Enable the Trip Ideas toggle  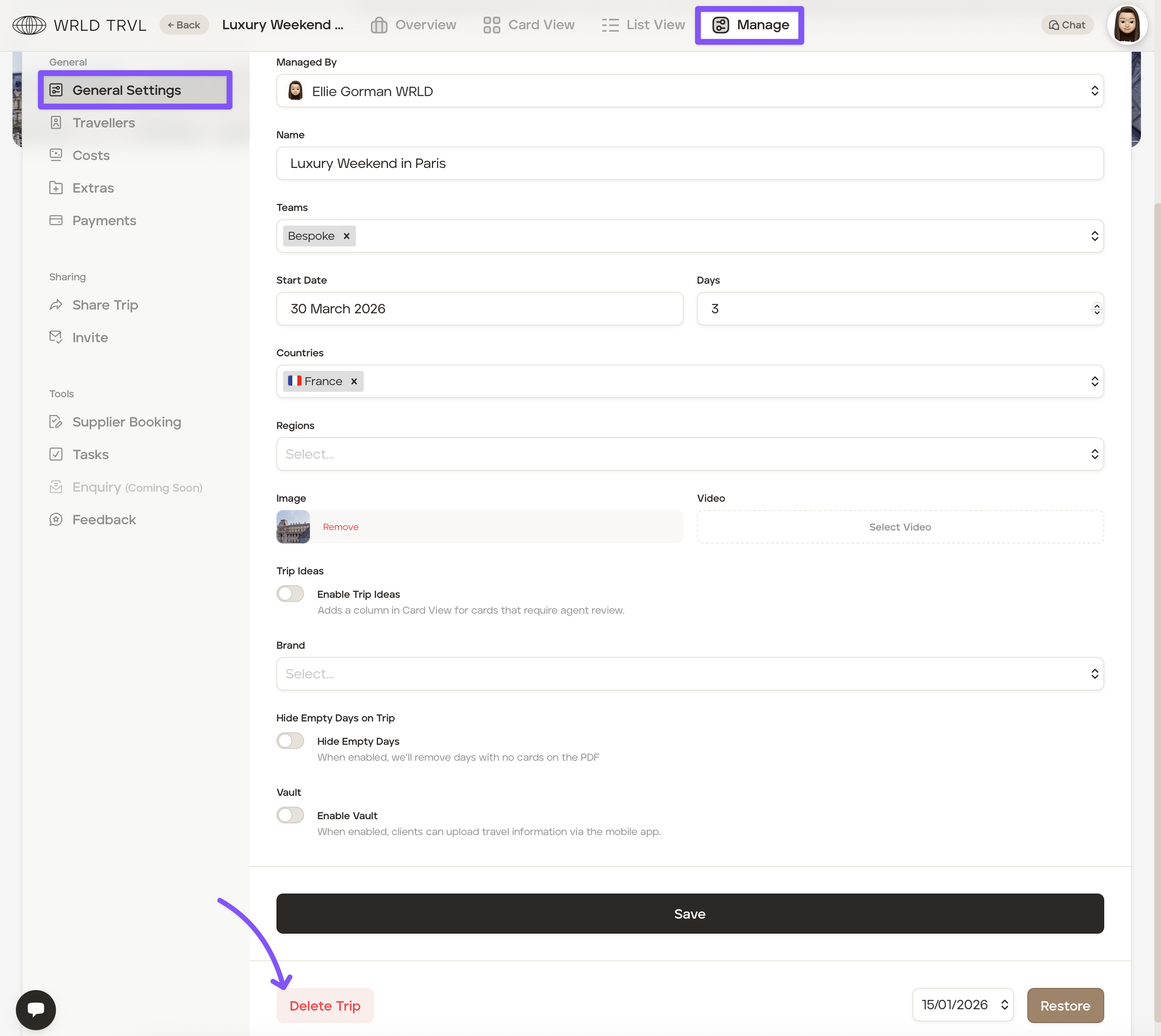(290, 594)
